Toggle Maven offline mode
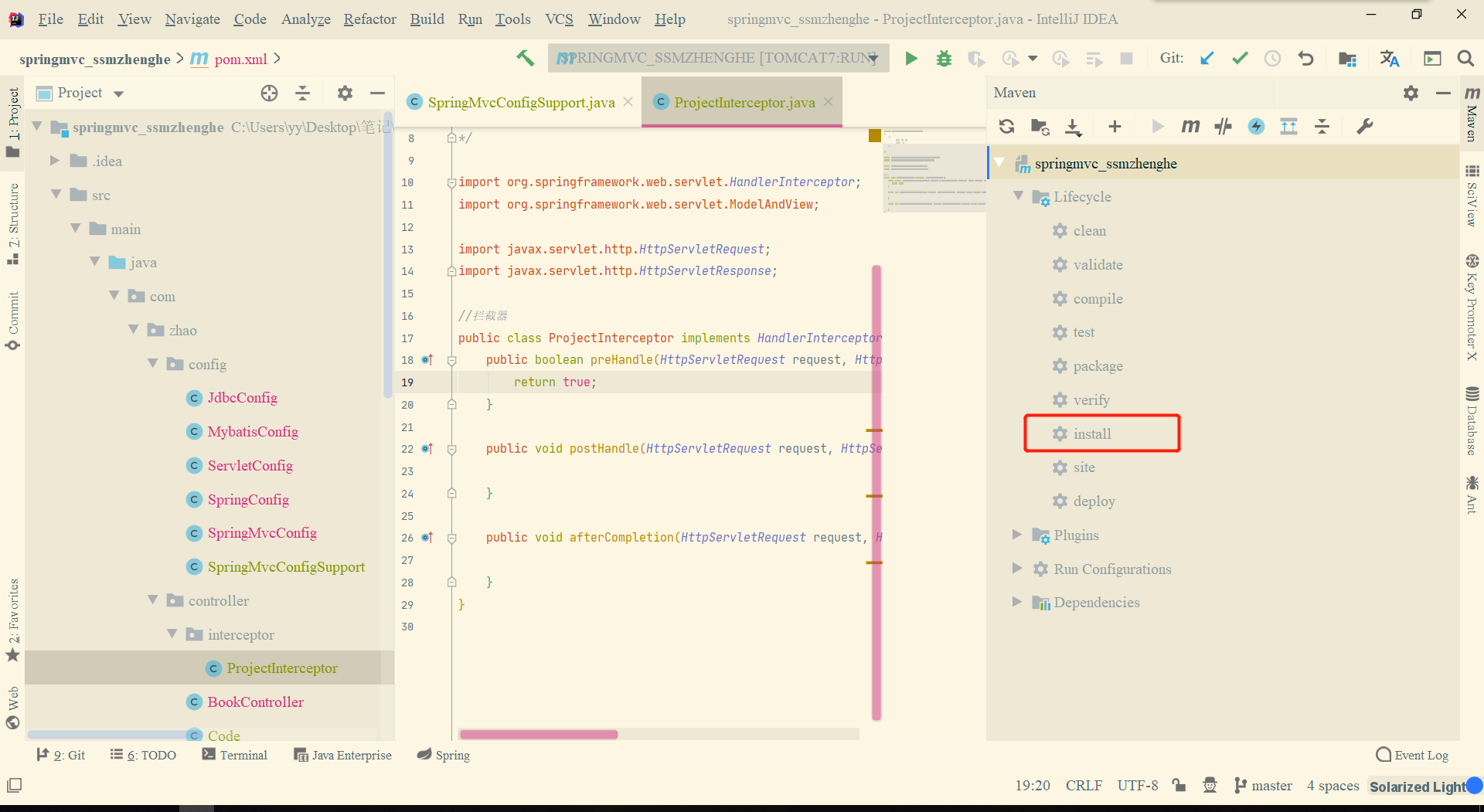The height and width of the screenshot is (812, 1484). (1223, 127)
